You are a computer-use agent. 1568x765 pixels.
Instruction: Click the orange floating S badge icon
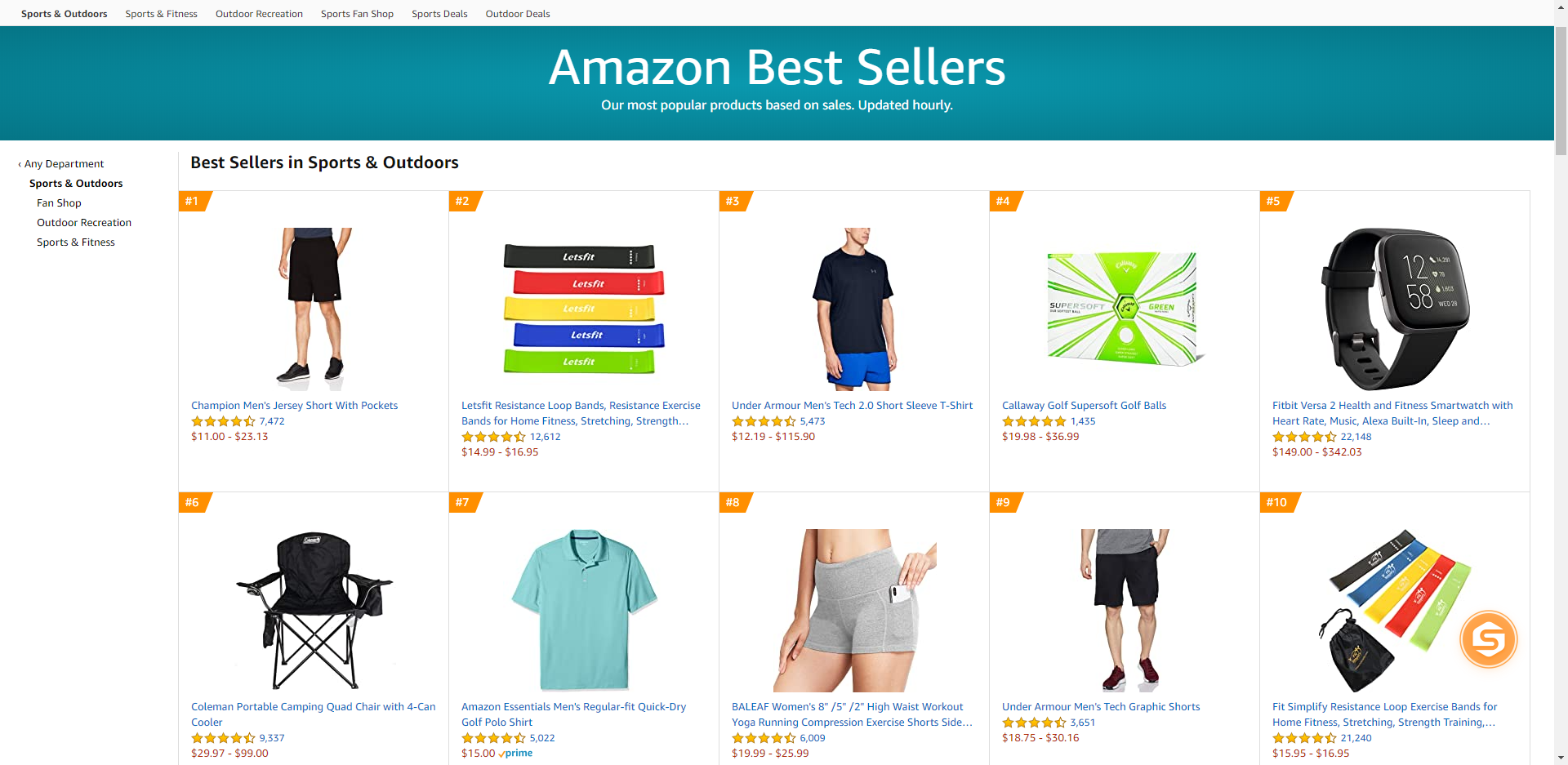pyautogui.click(x=1488, y=639)
